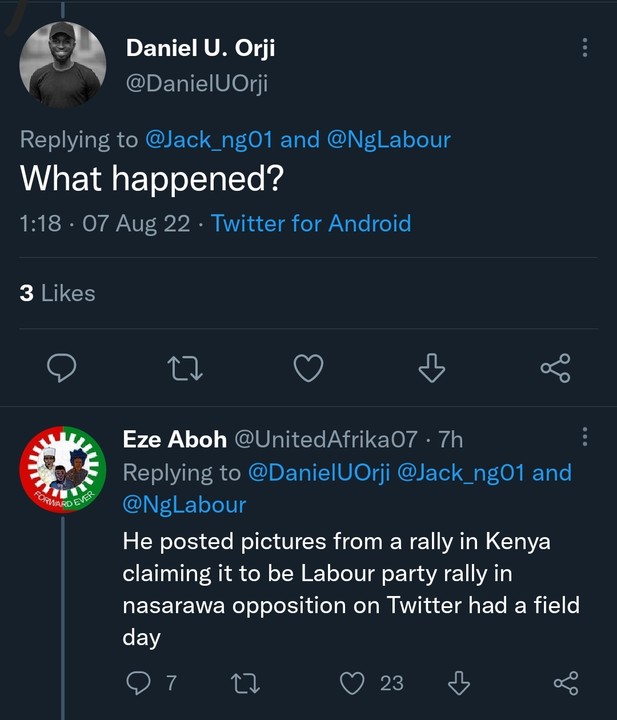Open the @Jack_ng01 mention in Daniel's tweet
The height and width of the screenshot is (720, 617).
(209, 139)
